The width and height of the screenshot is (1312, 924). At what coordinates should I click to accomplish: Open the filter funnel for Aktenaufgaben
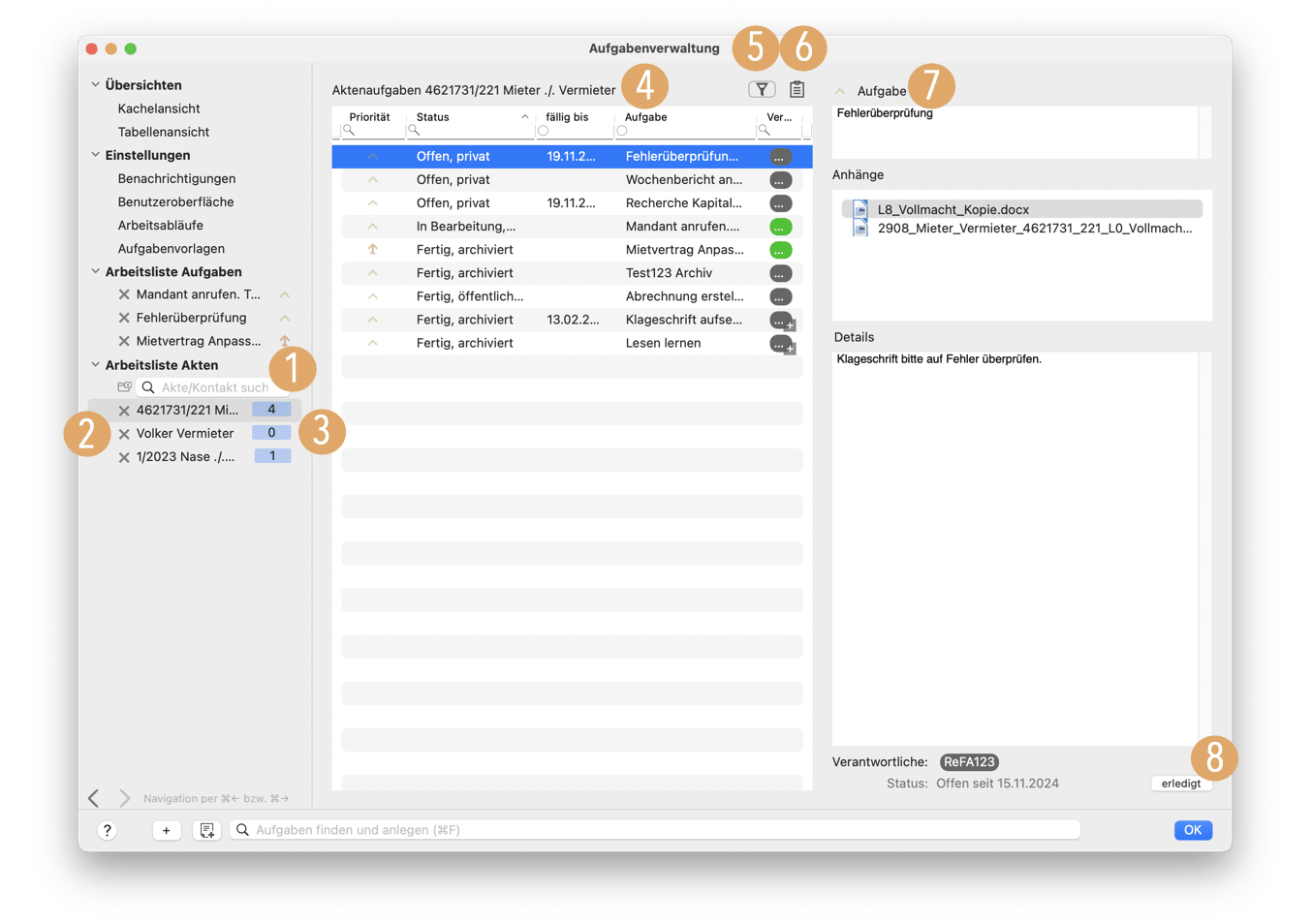coord(762,90)
